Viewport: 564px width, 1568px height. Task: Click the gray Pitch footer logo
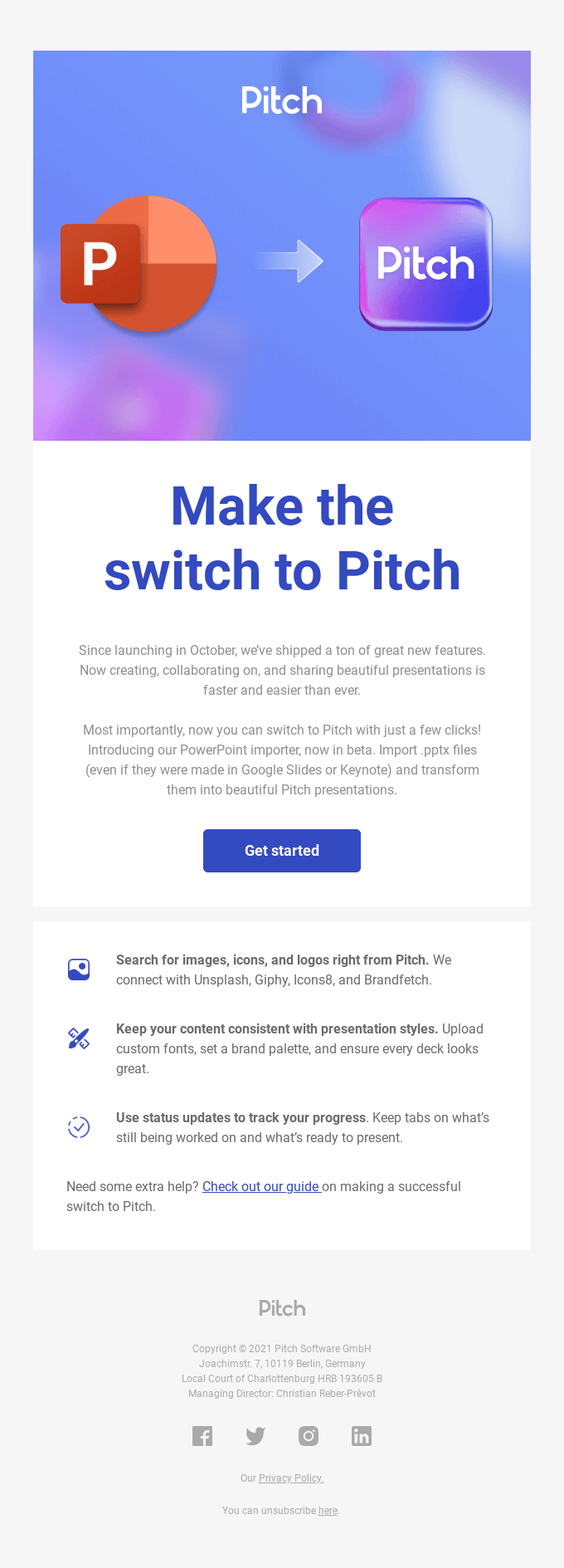pyautogui.click(x=282, y=1309)
